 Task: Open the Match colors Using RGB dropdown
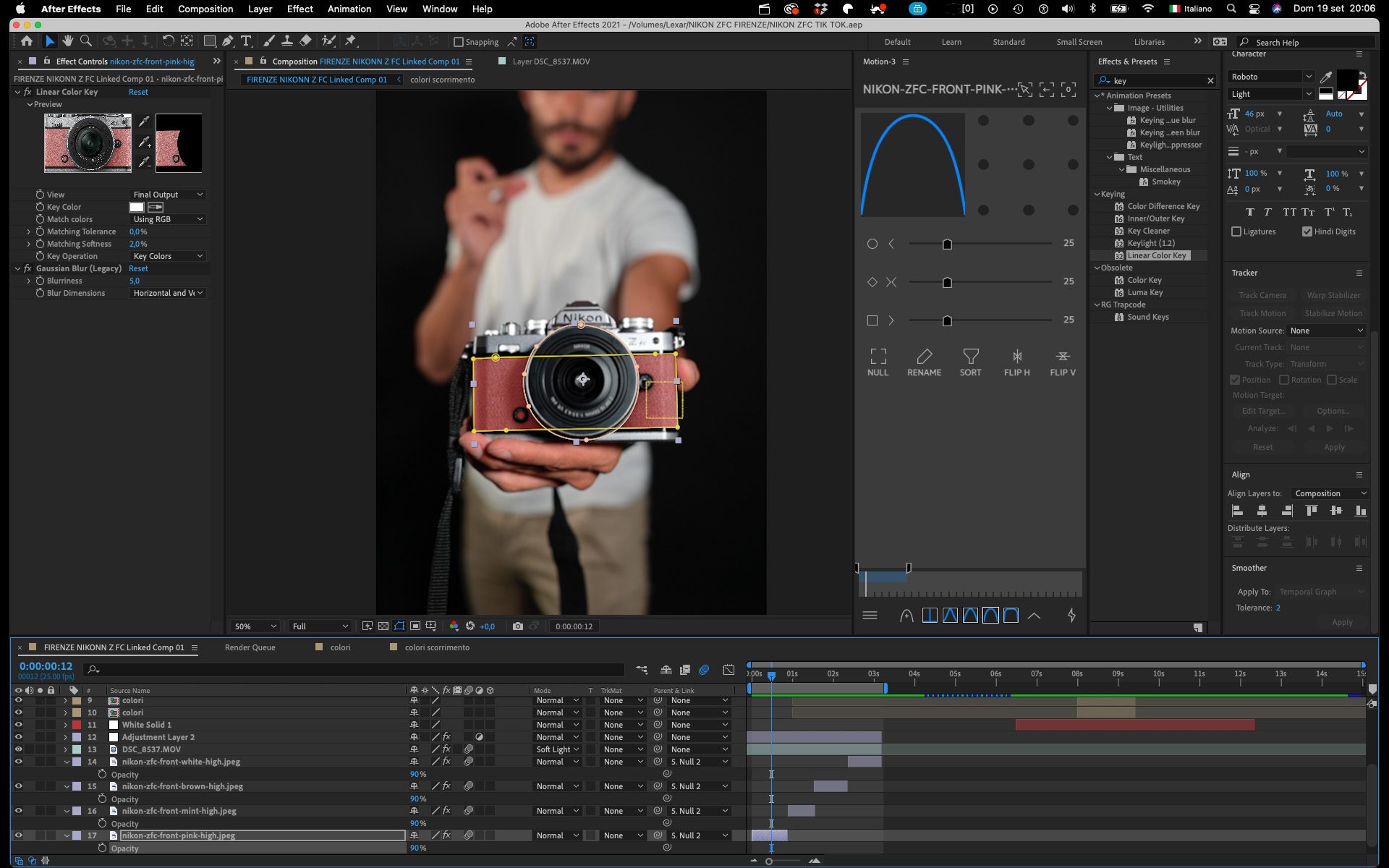tap(168, 219)
